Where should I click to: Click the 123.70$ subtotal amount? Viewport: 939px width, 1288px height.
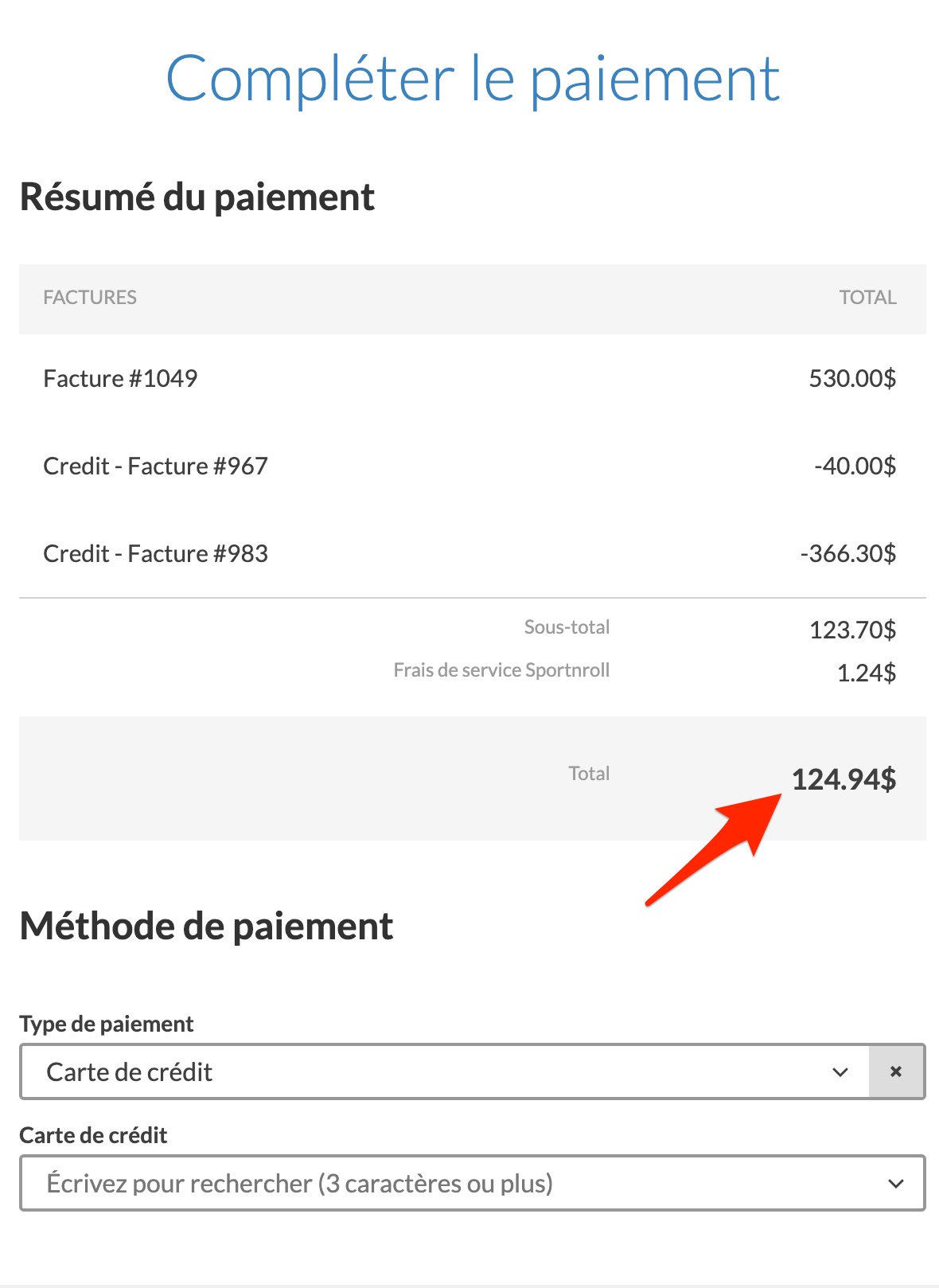coord(852,630)
